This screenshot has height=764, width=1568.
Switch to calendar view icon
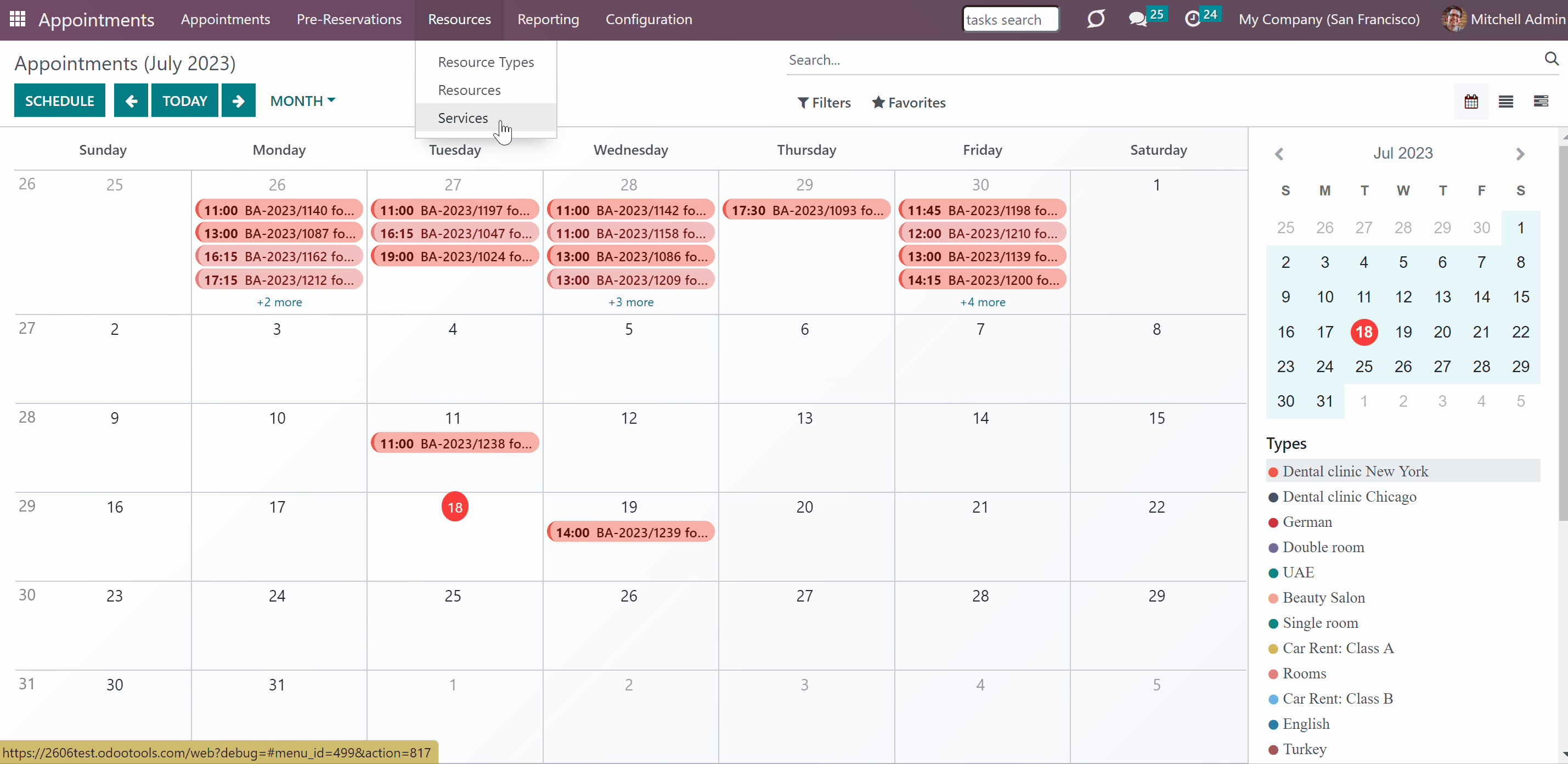[x=1470, y=102]
